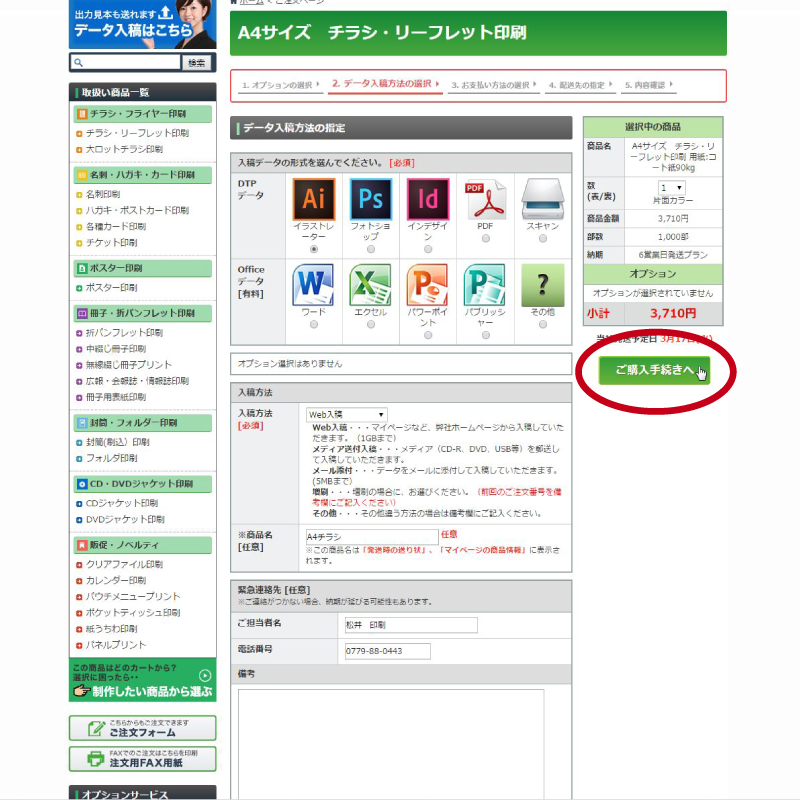Open the チケット印刷 link

point(111,242)
